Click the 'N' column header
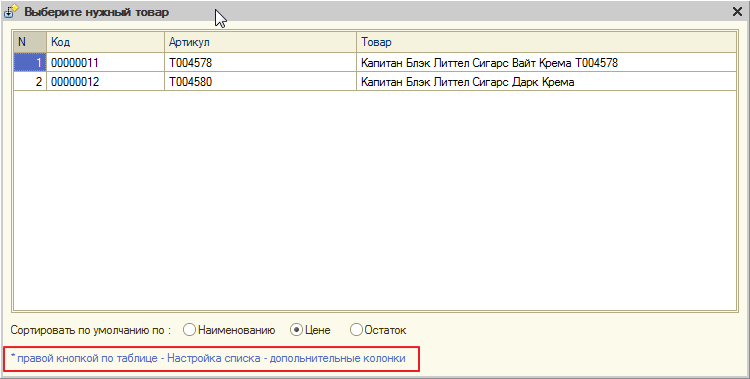750x379 pixels. point(30,42)
